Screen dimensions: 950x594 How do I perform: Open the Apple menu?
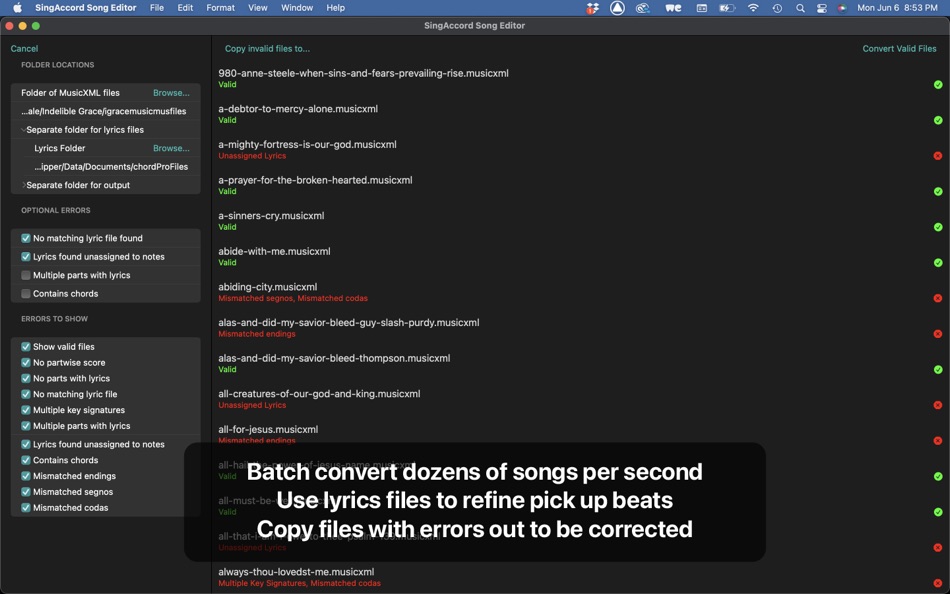tap(18, 8)
